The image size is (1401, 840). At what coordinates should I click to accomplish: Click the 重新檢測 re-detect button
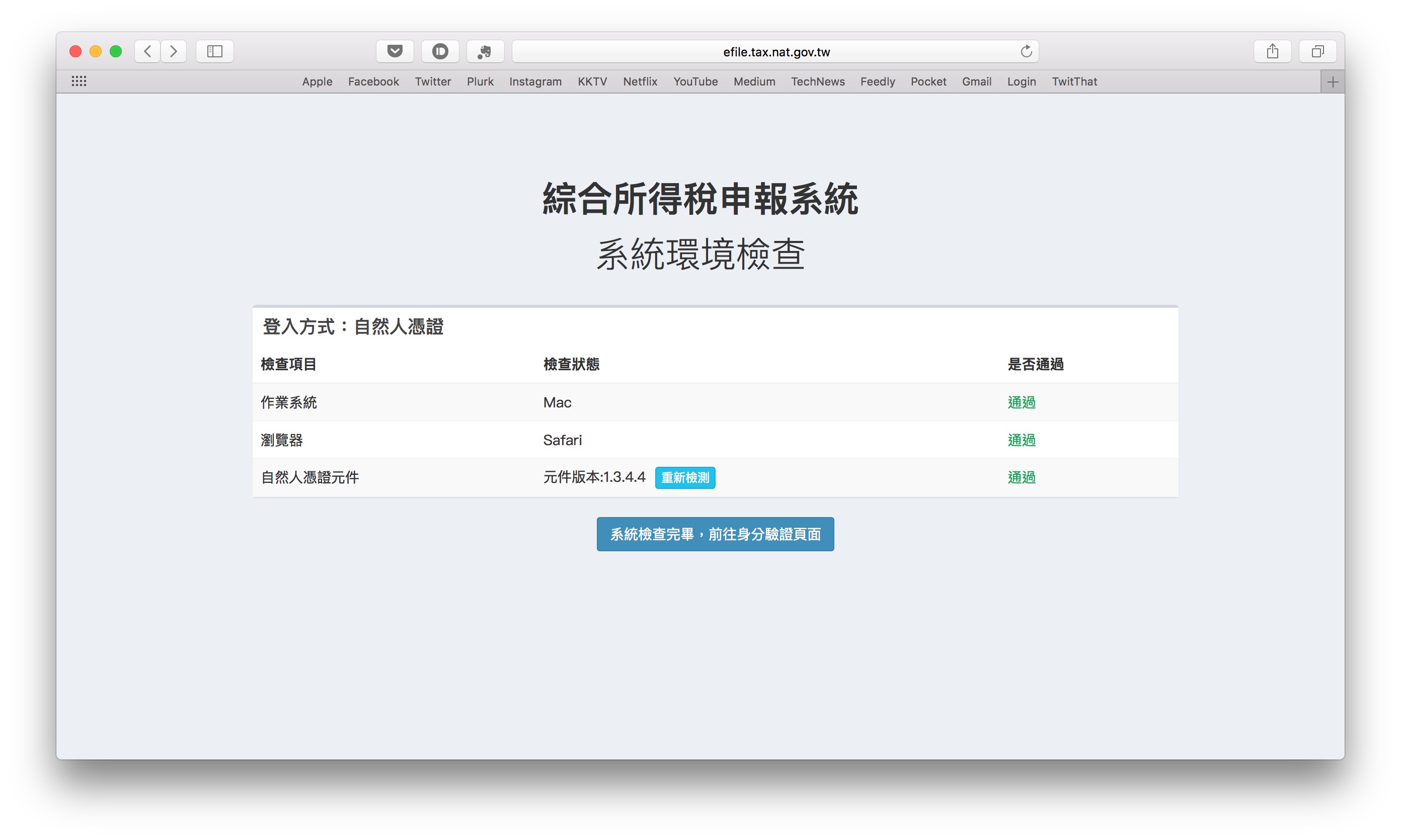(x=684, y=478)
